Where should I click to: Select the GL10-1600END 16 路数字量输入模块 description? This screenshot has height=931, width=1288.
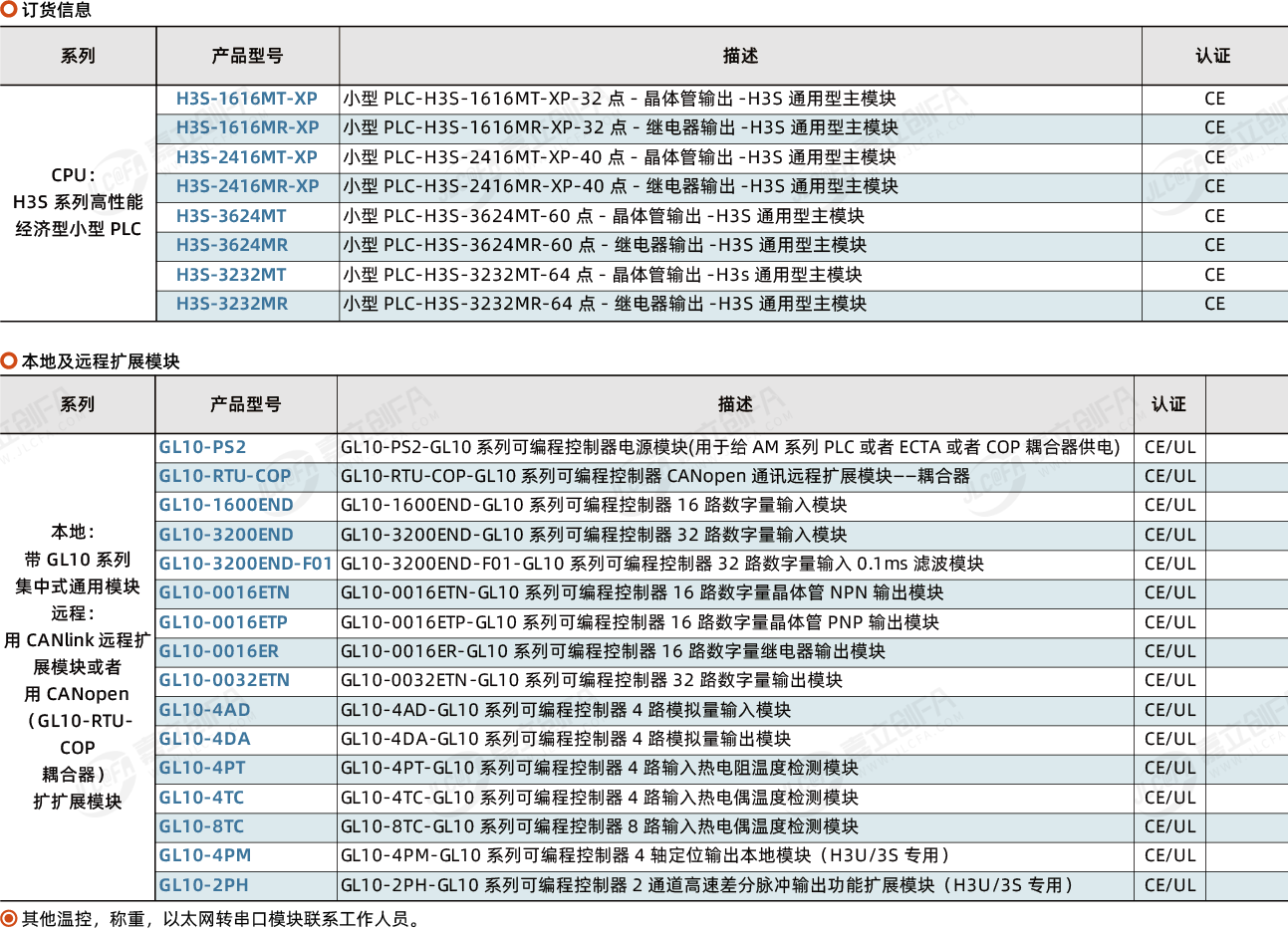(x=594, y=505)
